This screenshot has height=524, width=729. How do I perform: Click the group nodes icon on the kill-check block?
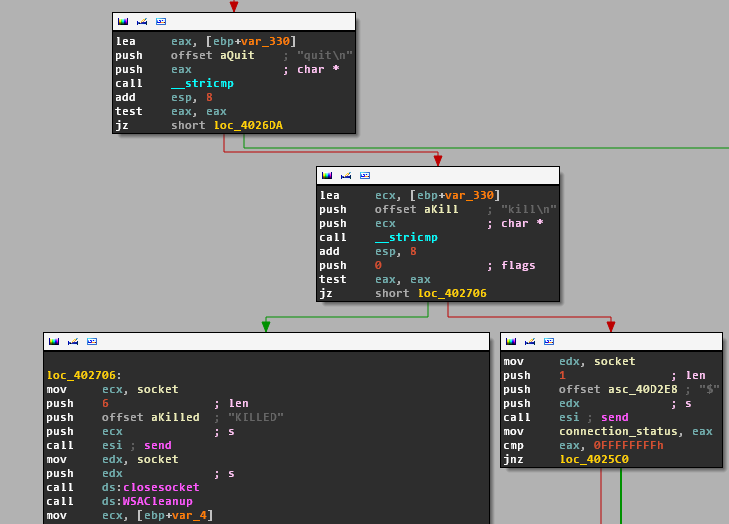click(365, 175)
